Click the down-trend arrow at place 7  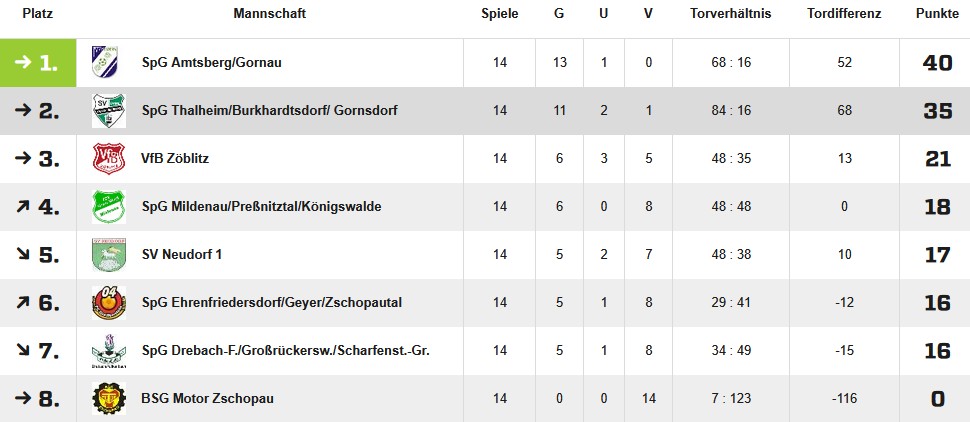tap(24, 350)
